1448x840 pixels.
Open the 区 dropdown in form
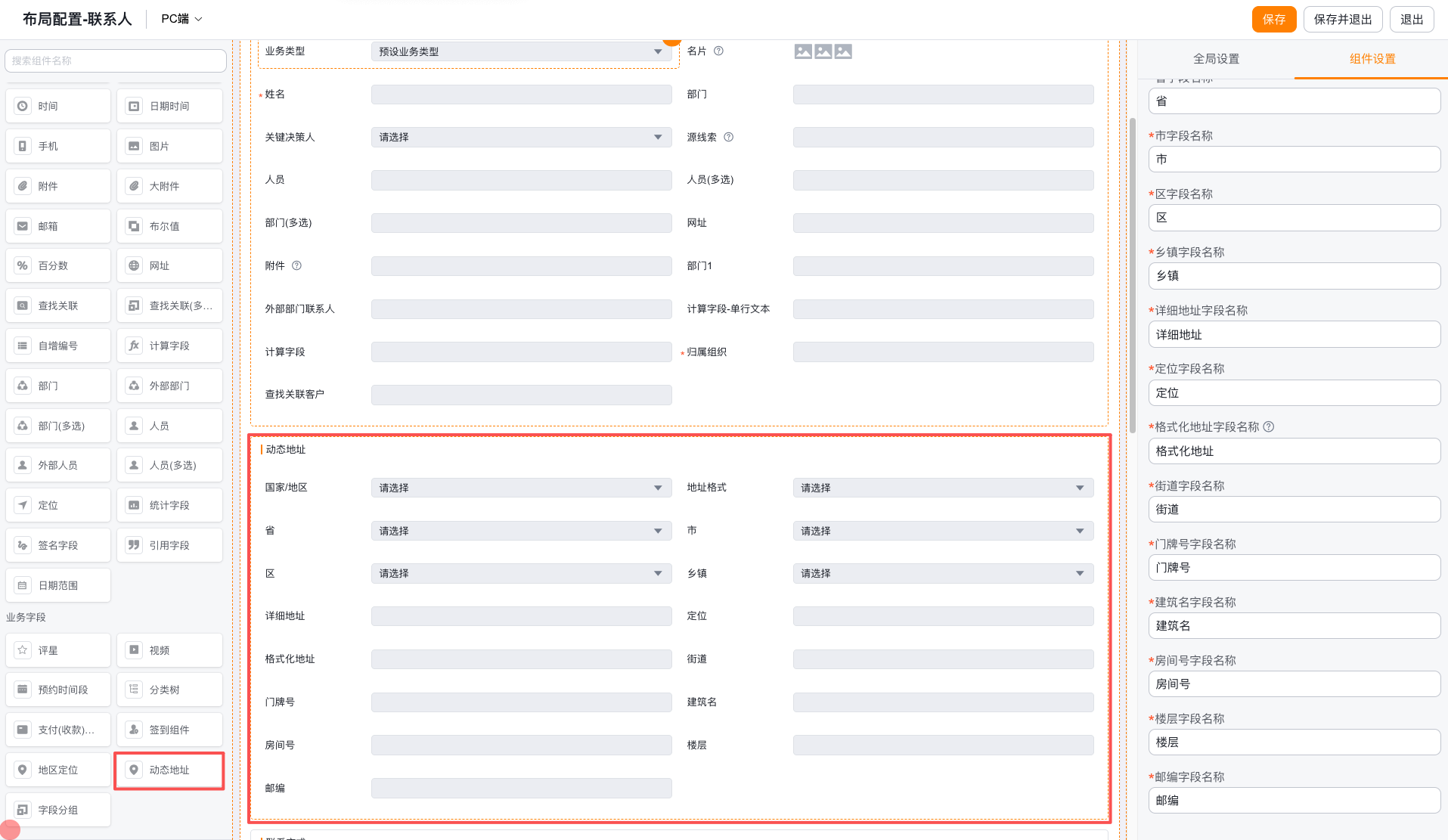click(521, 573)
